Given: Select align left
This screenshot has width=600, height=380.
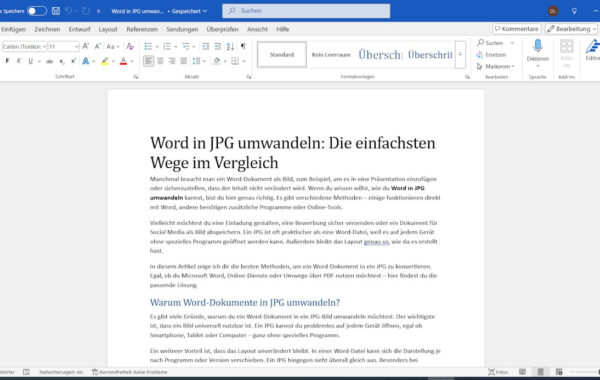Looking at the screenshot, I should [148, 61].
